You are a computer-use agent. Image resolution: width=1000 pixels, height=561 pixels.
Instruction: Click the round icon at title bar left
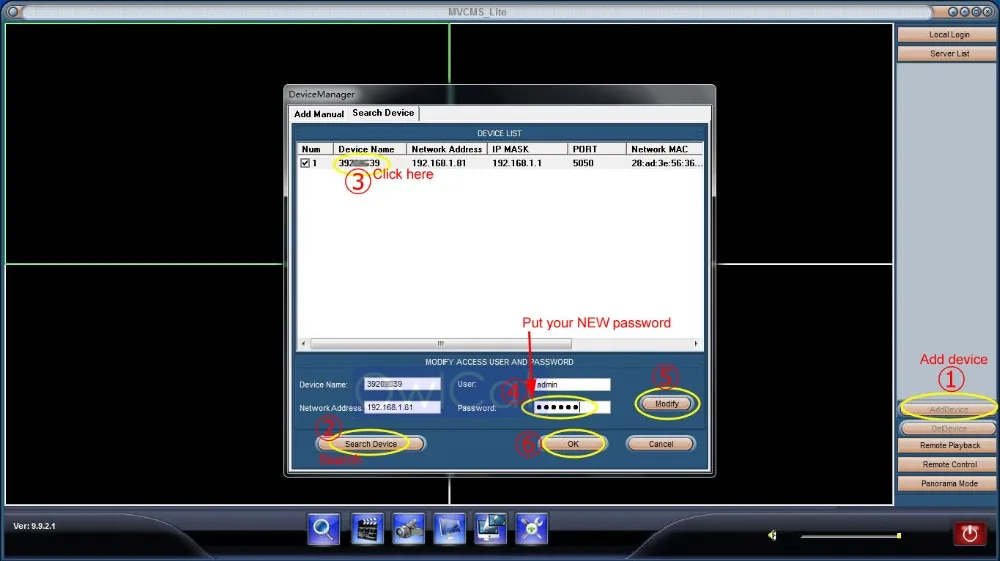click(13, 11)
